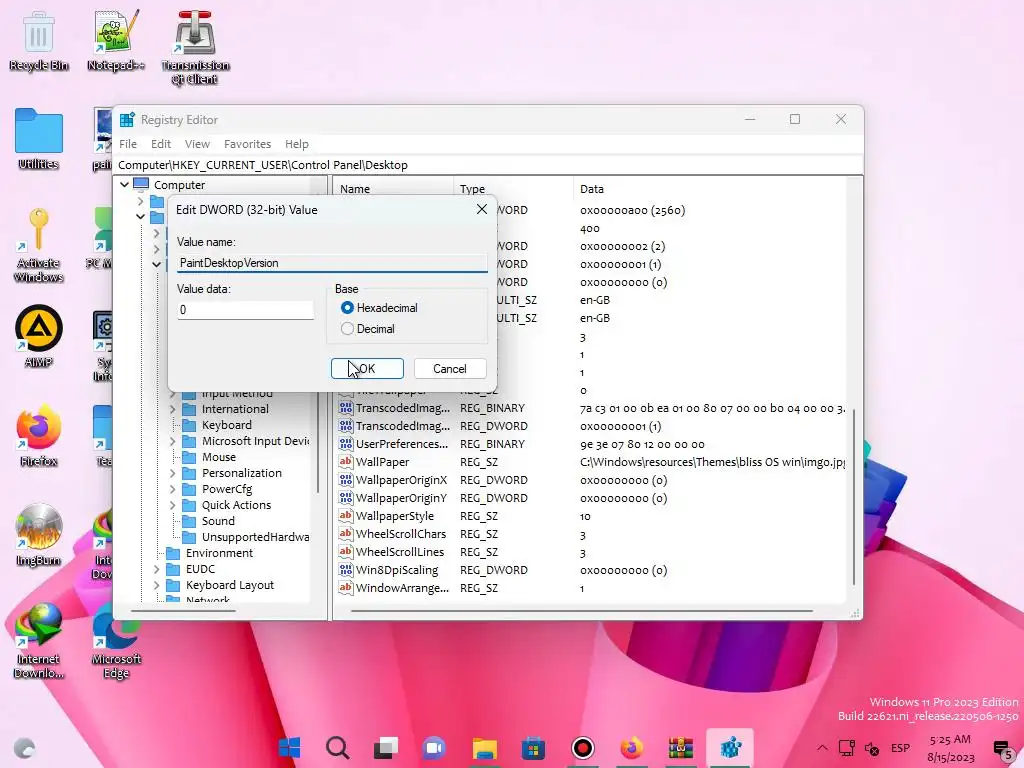Click the Registry Editor taskbar icon
The height and width of the screenshot is (768, 1024).
[730, 747]
